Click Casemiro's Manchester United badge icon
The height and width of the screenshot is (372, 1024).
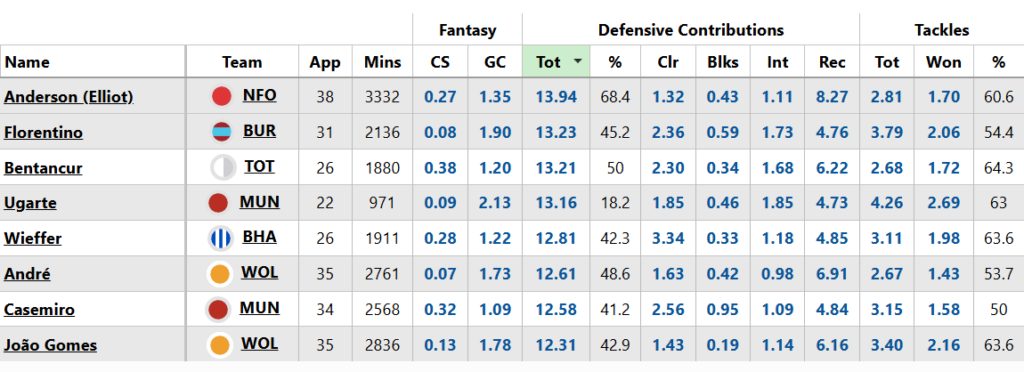(217, 309)
